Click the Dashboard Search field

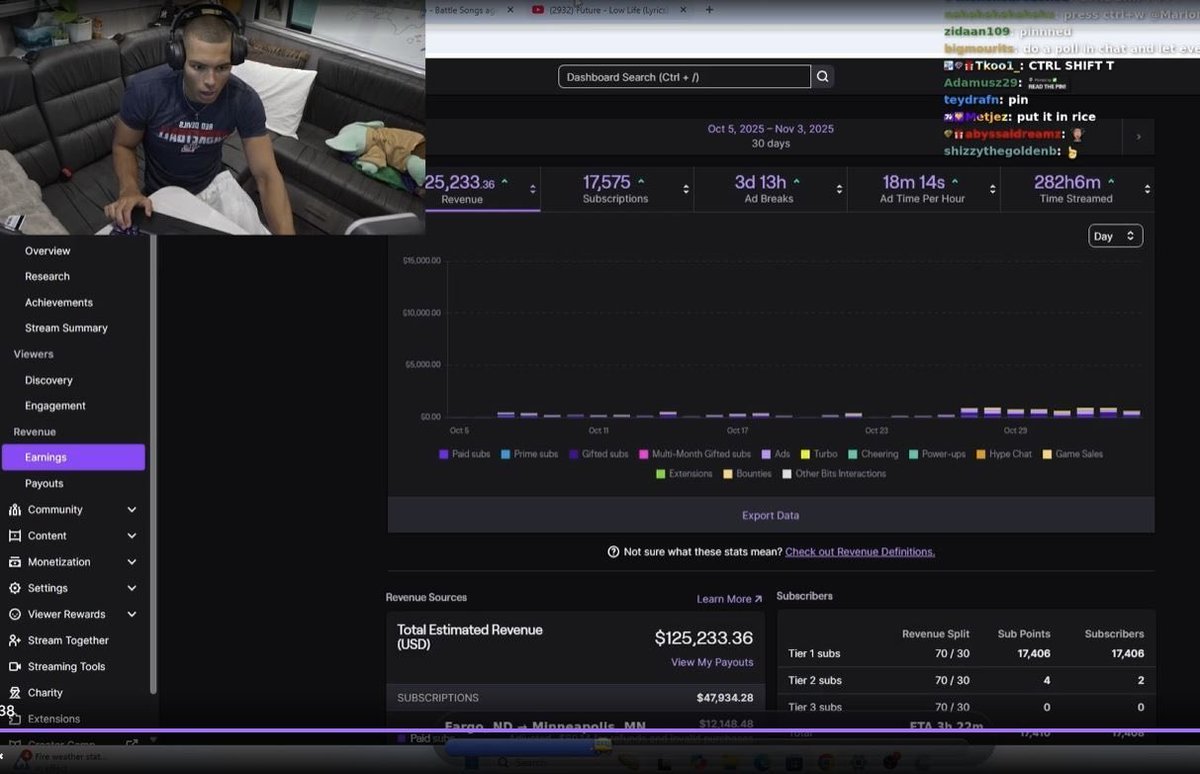pyautogui.click(x=684, y=77)
